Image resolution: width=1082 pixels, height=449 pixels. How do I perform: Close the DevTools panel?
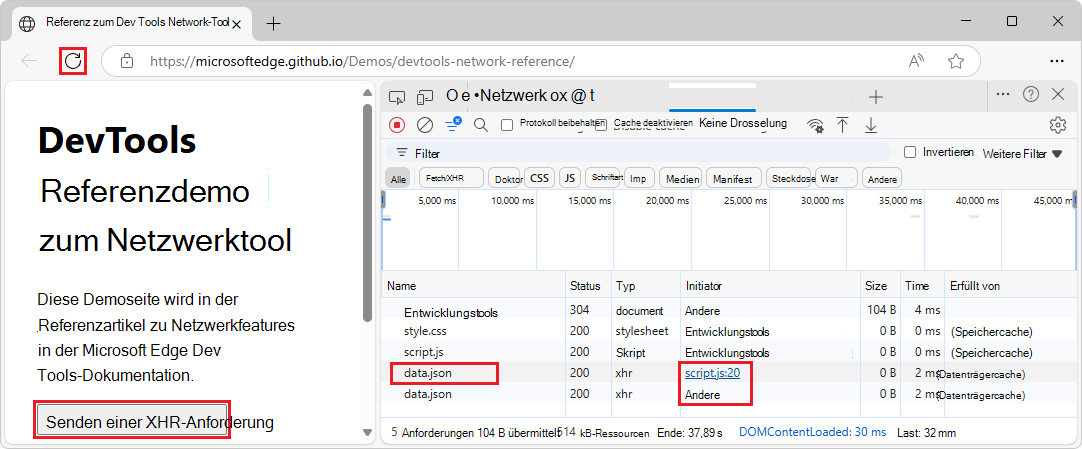tap(1058, 94)
